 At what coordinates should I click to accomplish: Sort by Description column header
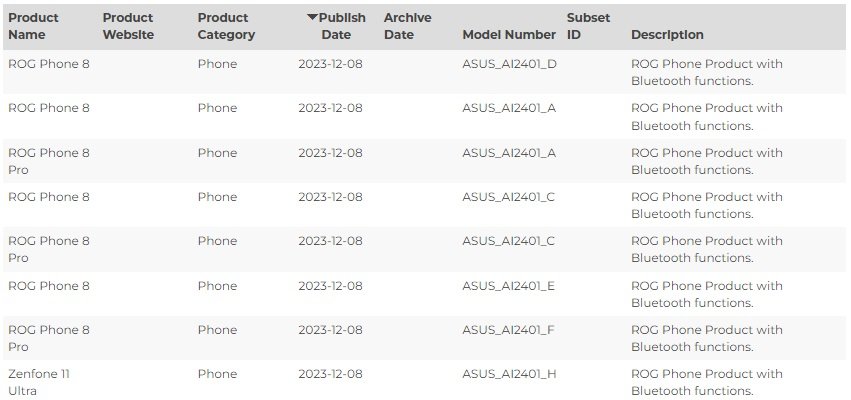(667, 35)
